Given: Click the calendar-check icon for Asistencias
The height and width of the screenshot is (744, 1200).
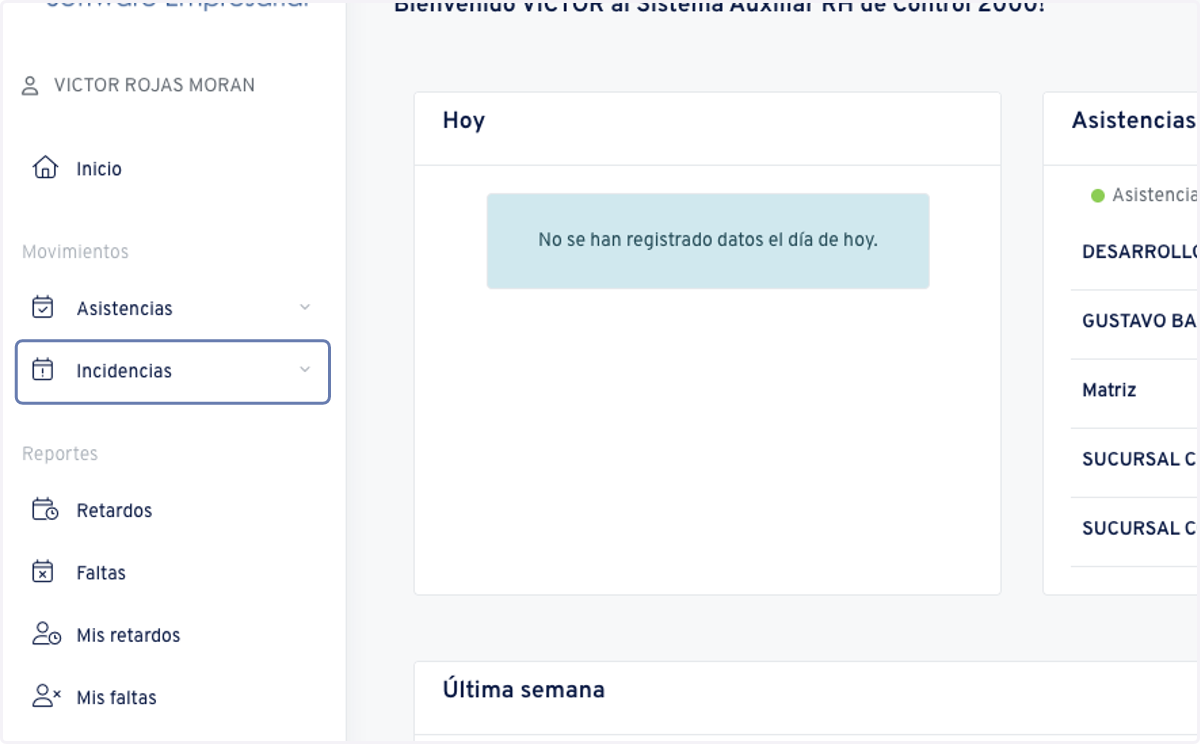Looking at the screenshot, I should pos(42,307).
